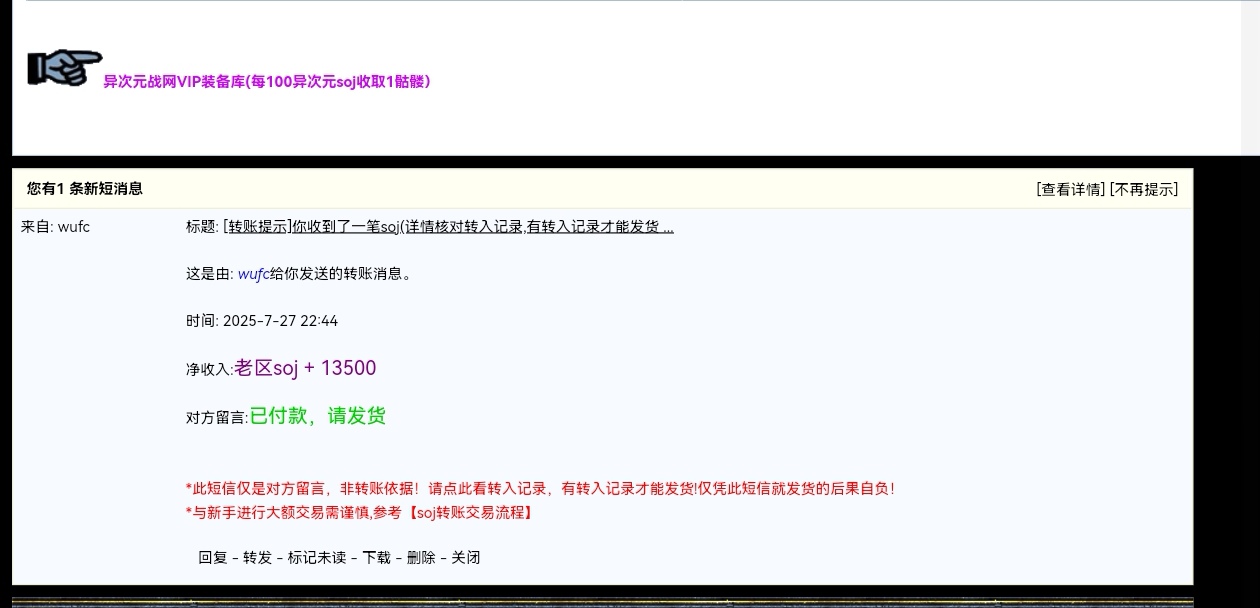
Task: Click 查看详情 to view message details
Action: [x=1070, y=189]
